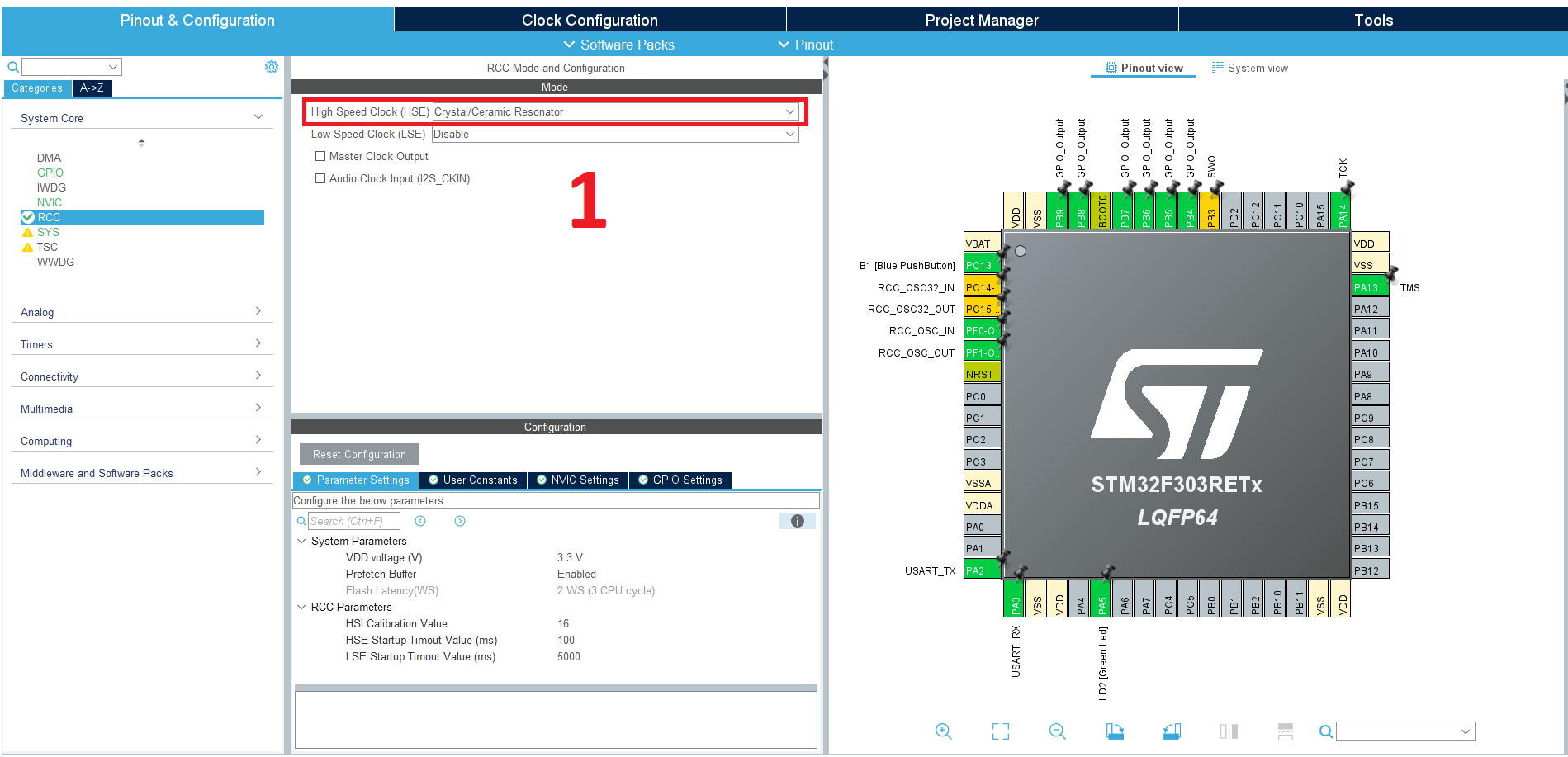Open the Software Packs menu
This screenshot has height=757, width=1568.
click(x=619, y=45)
